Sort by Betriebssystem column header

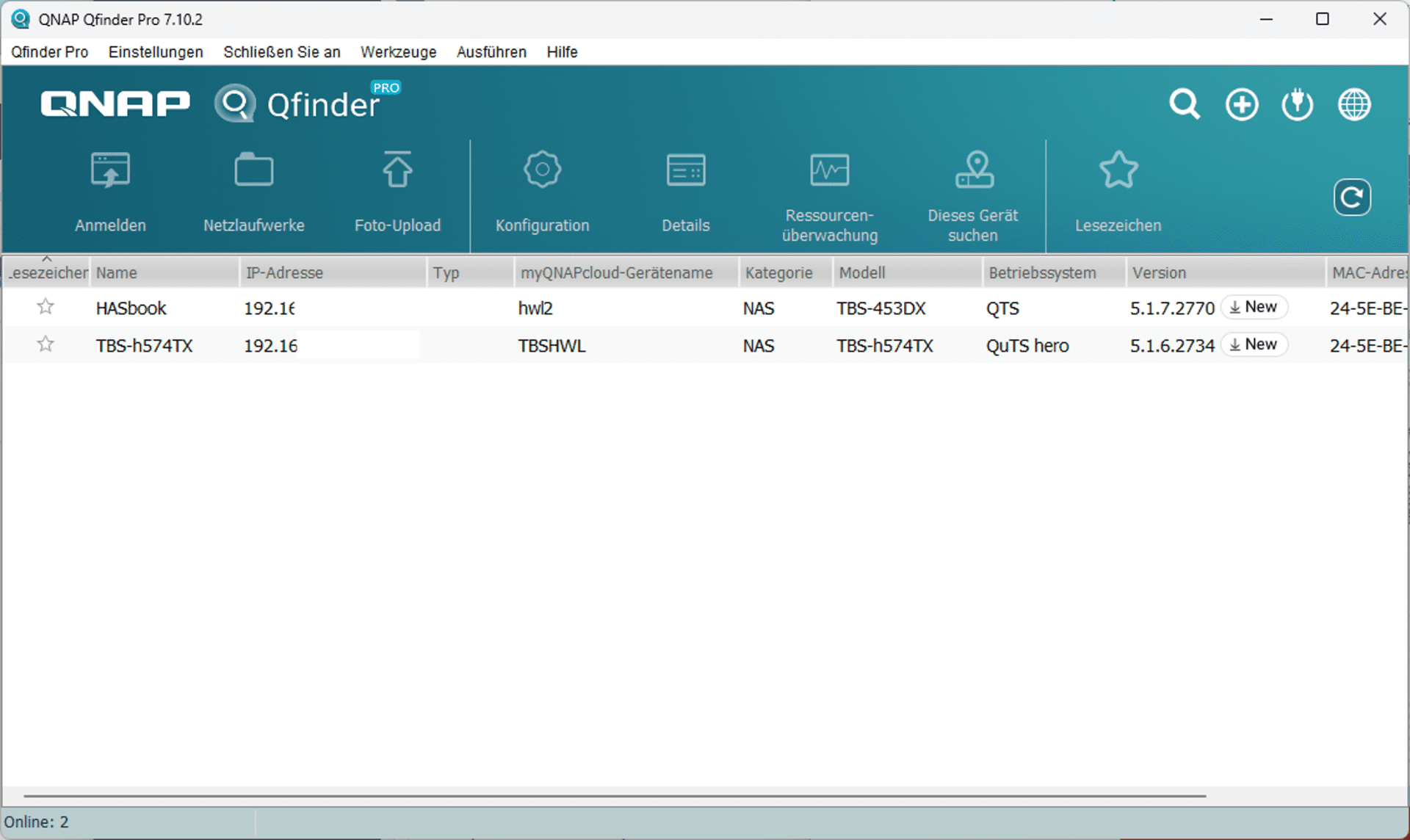[x=1055, y=272]
